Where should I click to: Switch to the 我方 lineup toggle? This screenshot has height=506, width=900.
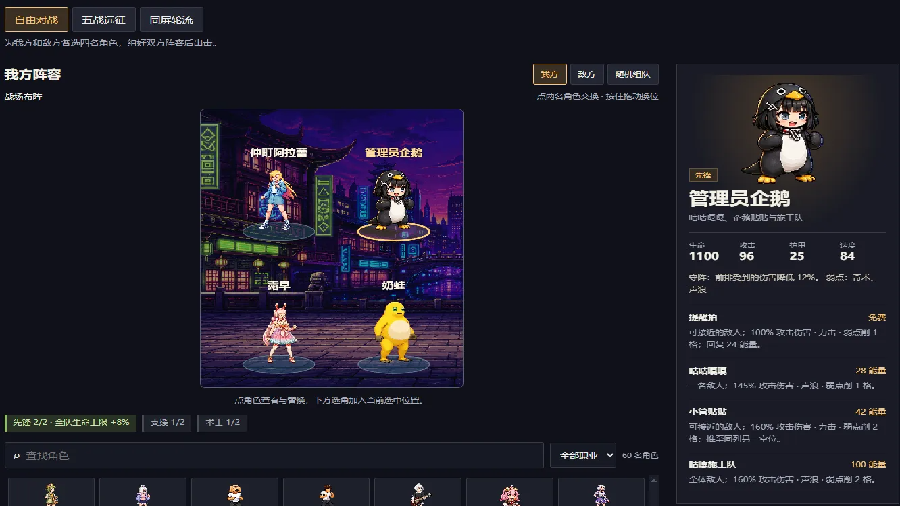549,75
